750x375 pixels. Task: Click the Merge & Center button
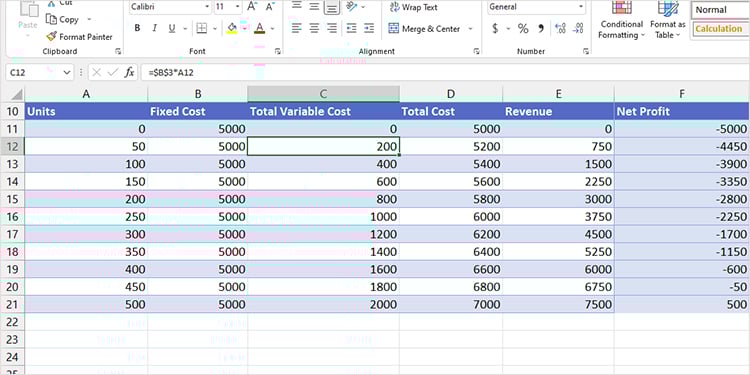(x=424, y=29)
